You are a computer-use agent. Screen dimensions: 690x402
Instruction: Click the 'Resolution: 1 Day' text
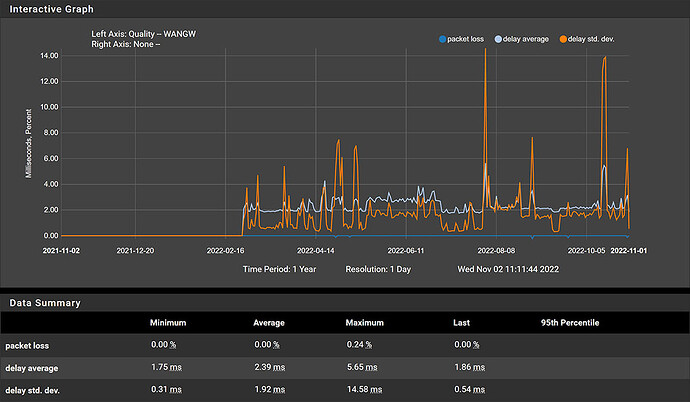point(378,269)
